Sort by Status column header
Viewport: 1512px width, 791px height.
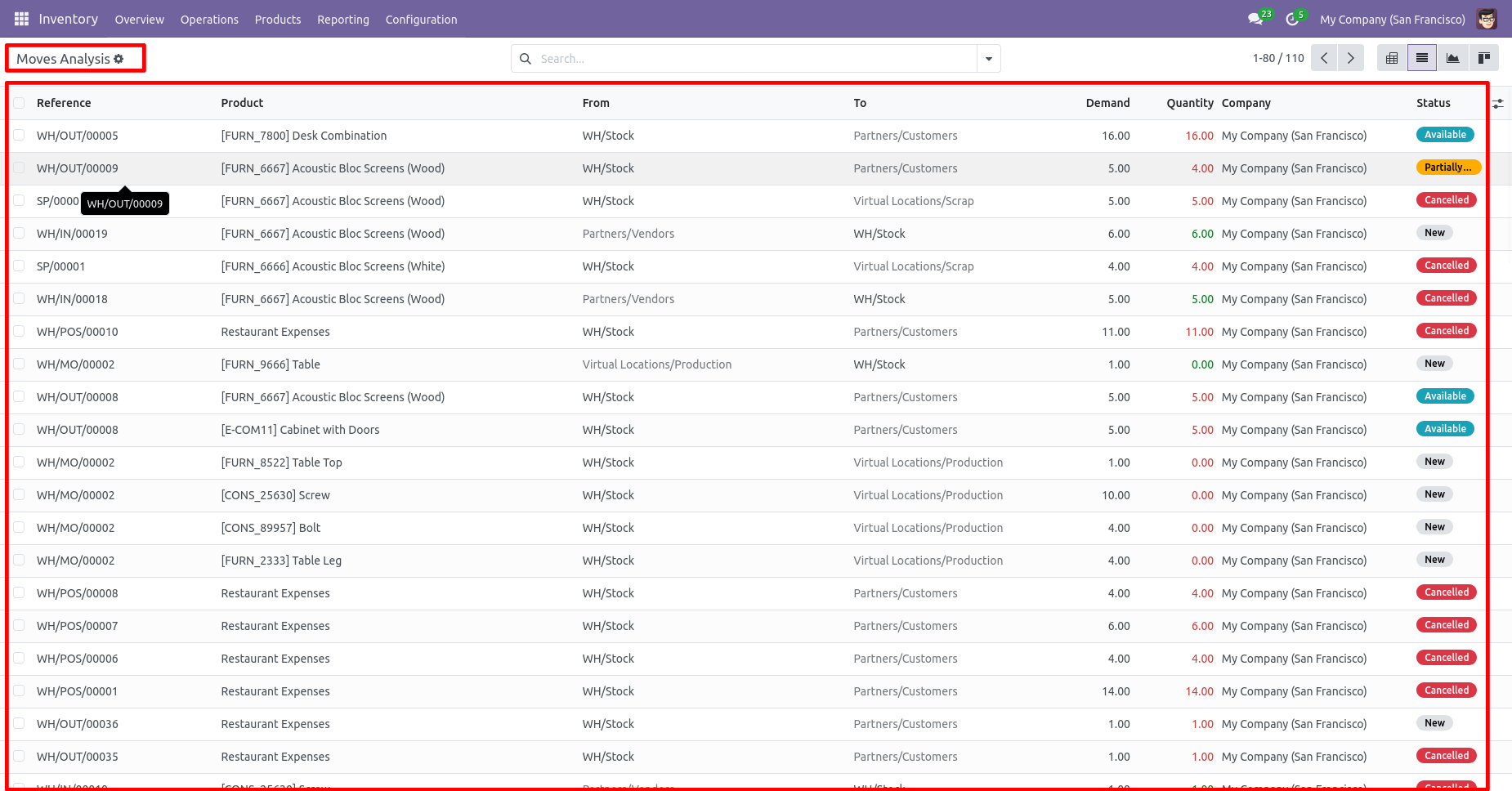point(1434,103)
